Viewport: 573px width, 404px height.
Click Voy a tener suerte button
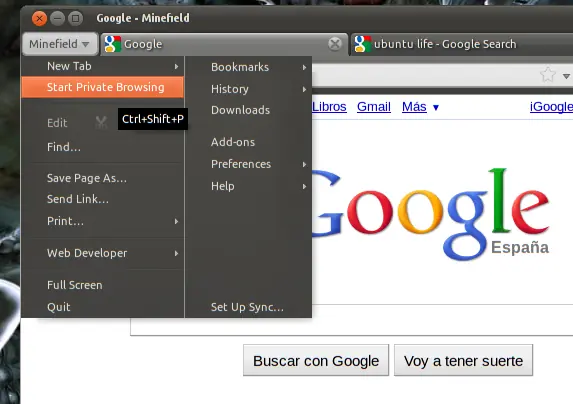(x=463, y=361)
